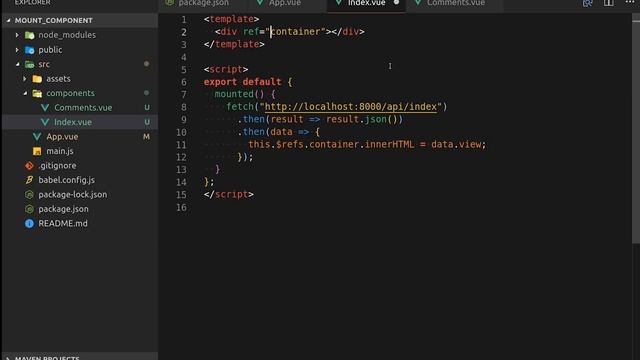Click the git icon beside .gitignore
The height and width of the screenshot is (360, 640).
(29, 166)
